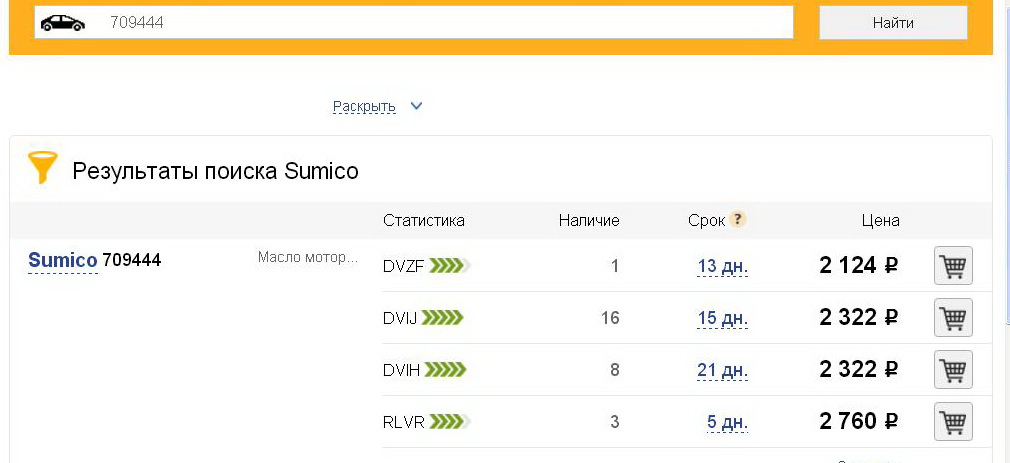Expand the Раскрыть section
This screenshot has width=1010, height=463.
[364, 106]
